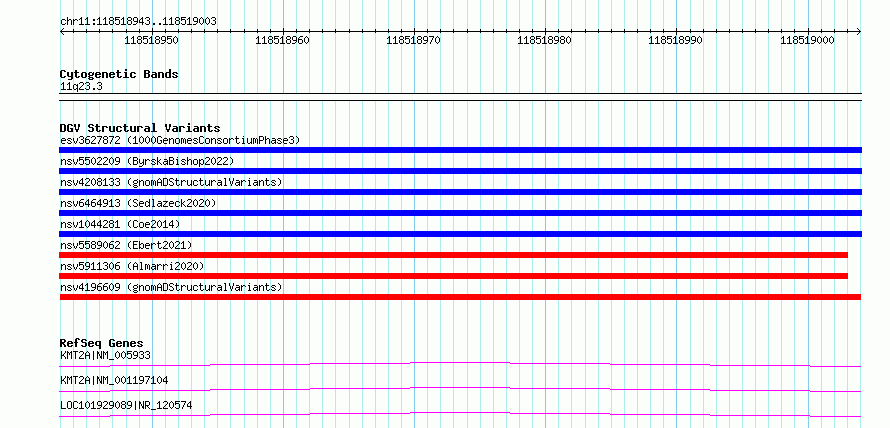Click the blue bar under esv3627872
The width and height of the screenshot is (890, 428).
(460, 150)
